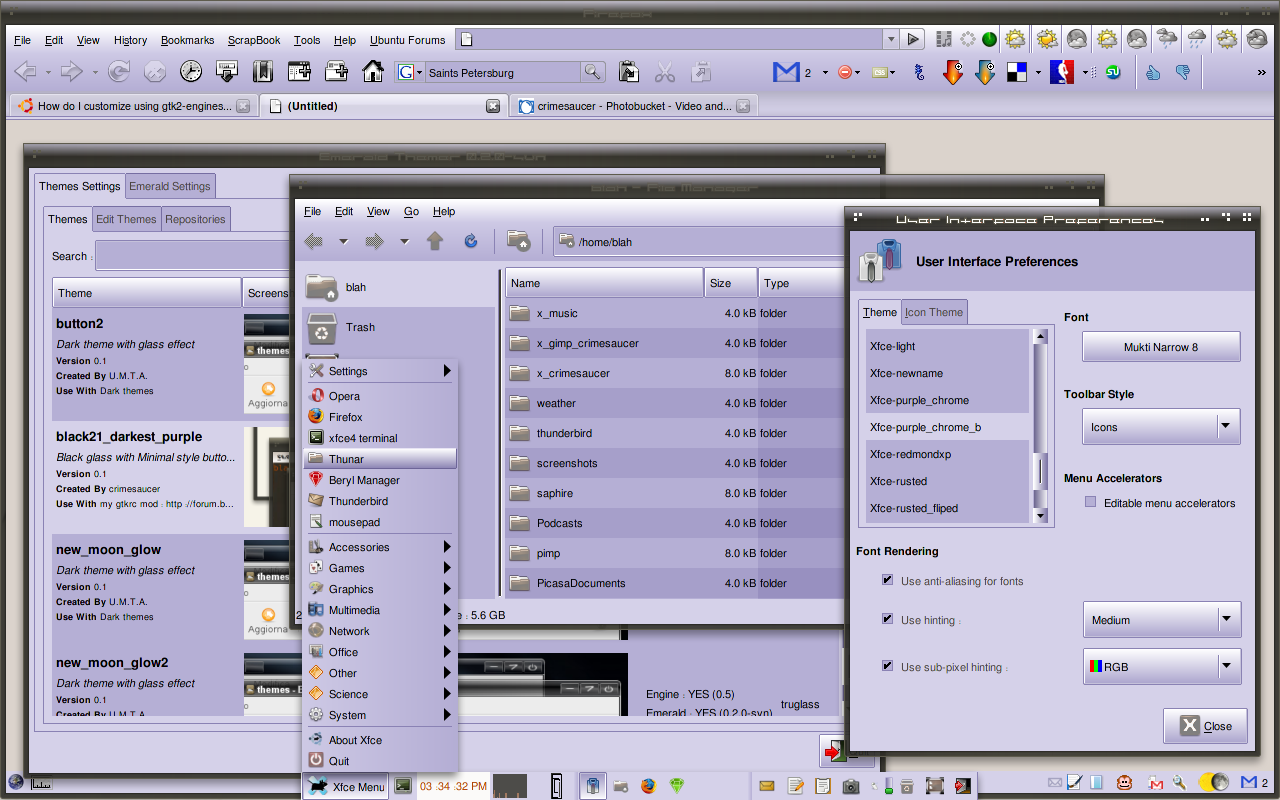Expand the Firefox address bar history dropdown
The height and width of the screenshot is (800, 1280).
(890, 40)
